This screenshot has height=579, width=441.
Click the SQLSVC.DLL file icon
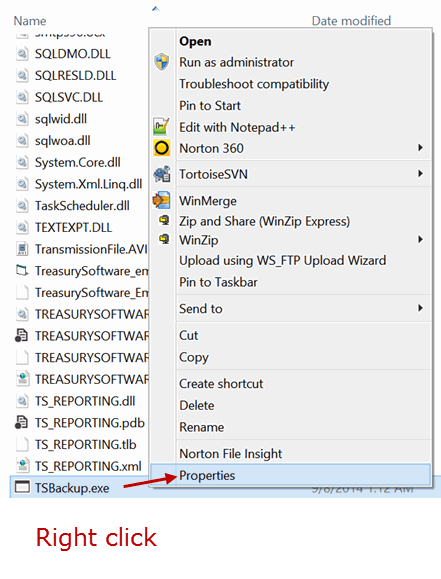click(22, 97)
